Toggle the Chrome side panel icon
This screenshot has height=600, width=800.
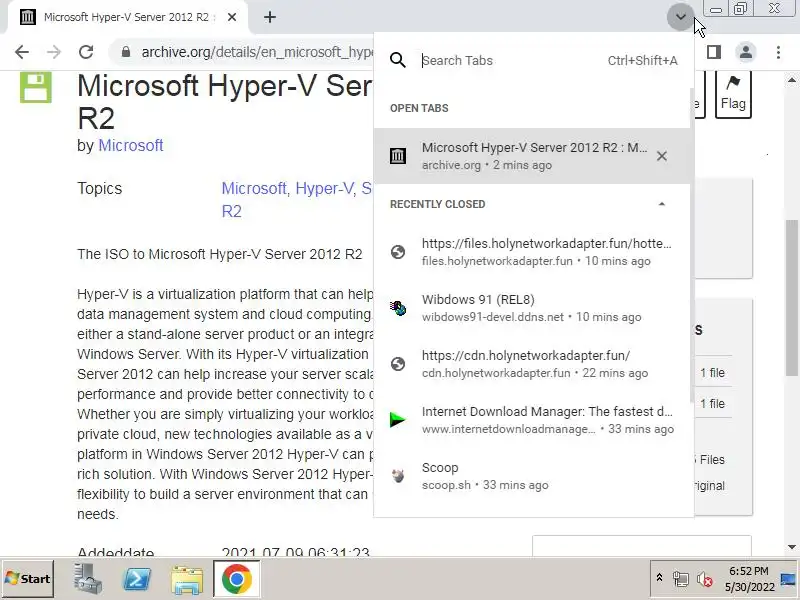click(x=714, y=52)
